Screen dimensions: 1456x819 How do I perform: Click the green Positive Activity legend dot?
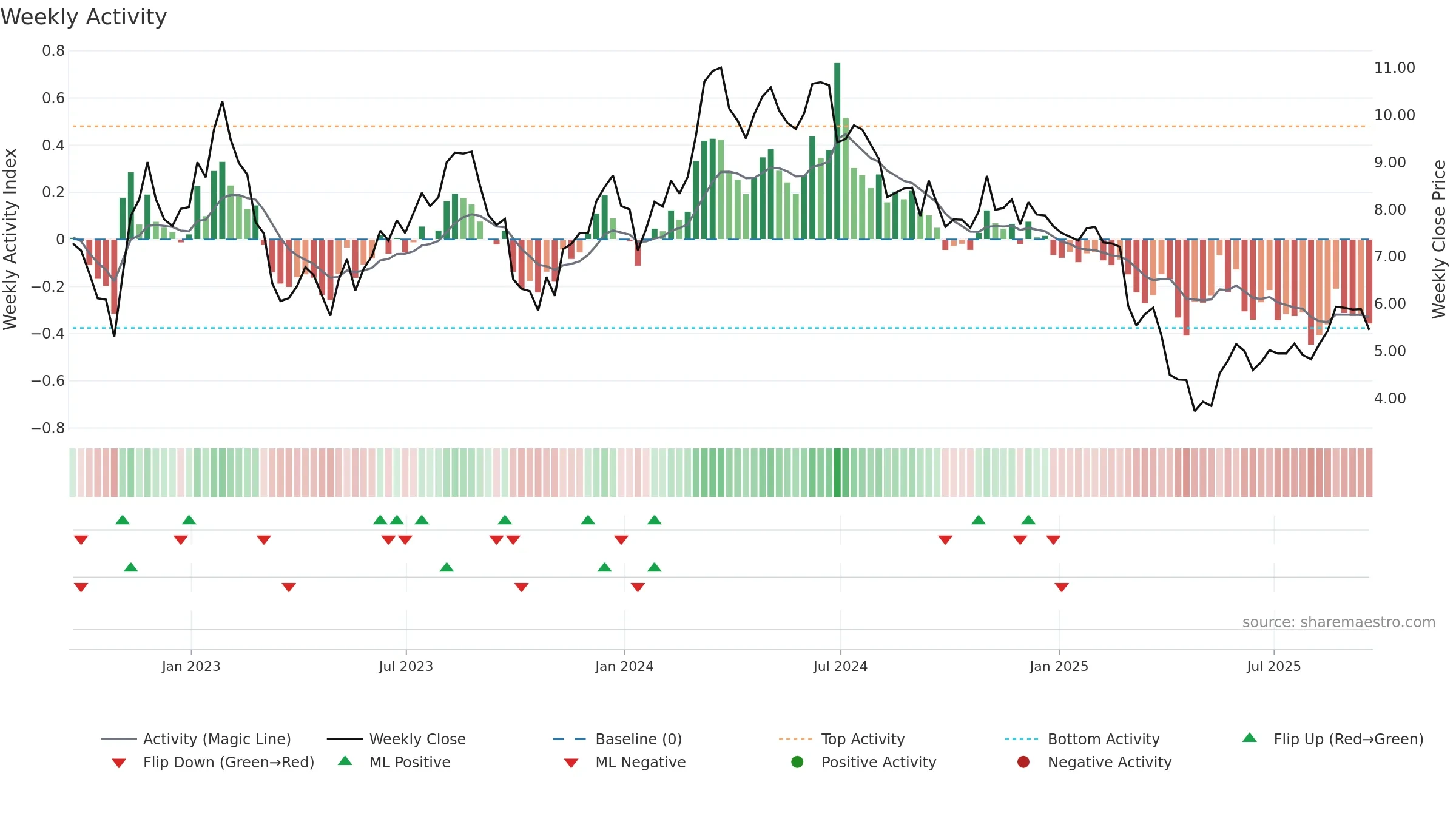797,762
